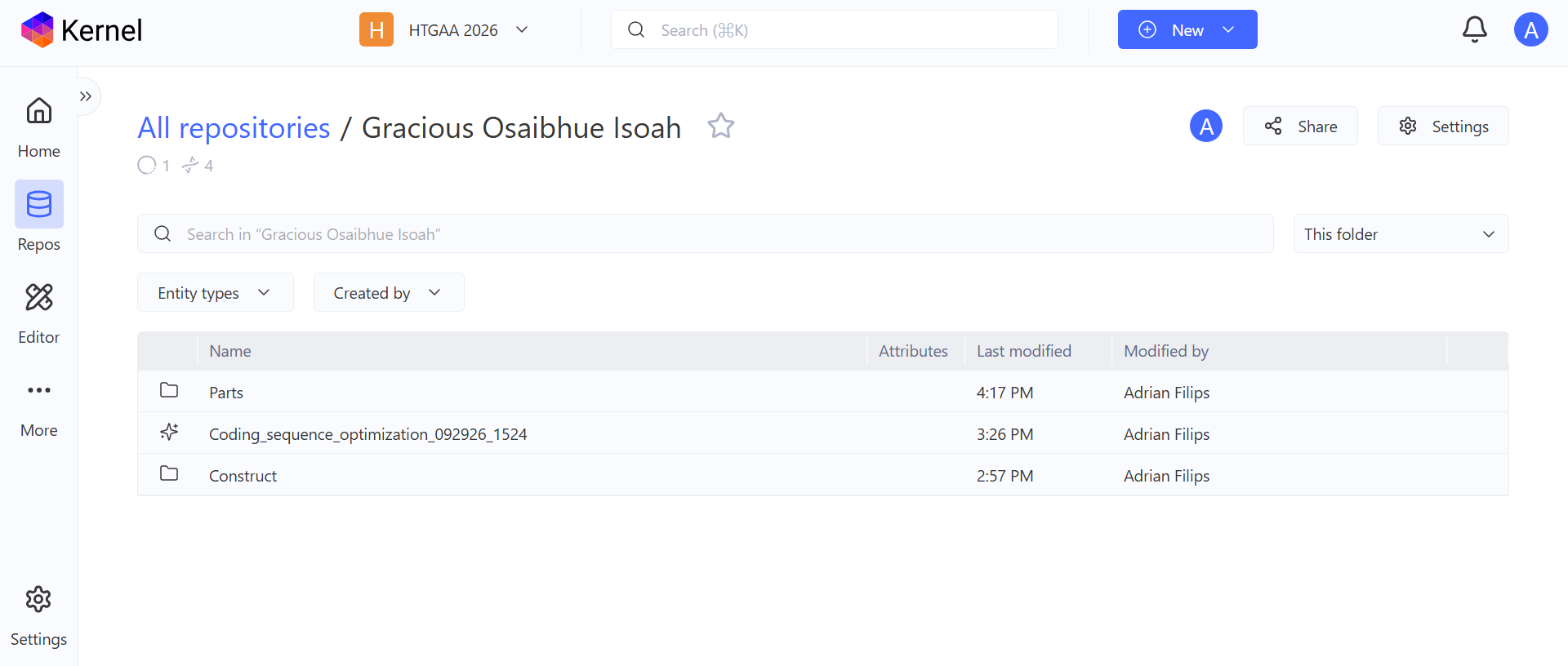Open repository Settings button
The height and width of the screenshot is (666, 1568).
click(1443, 127)
